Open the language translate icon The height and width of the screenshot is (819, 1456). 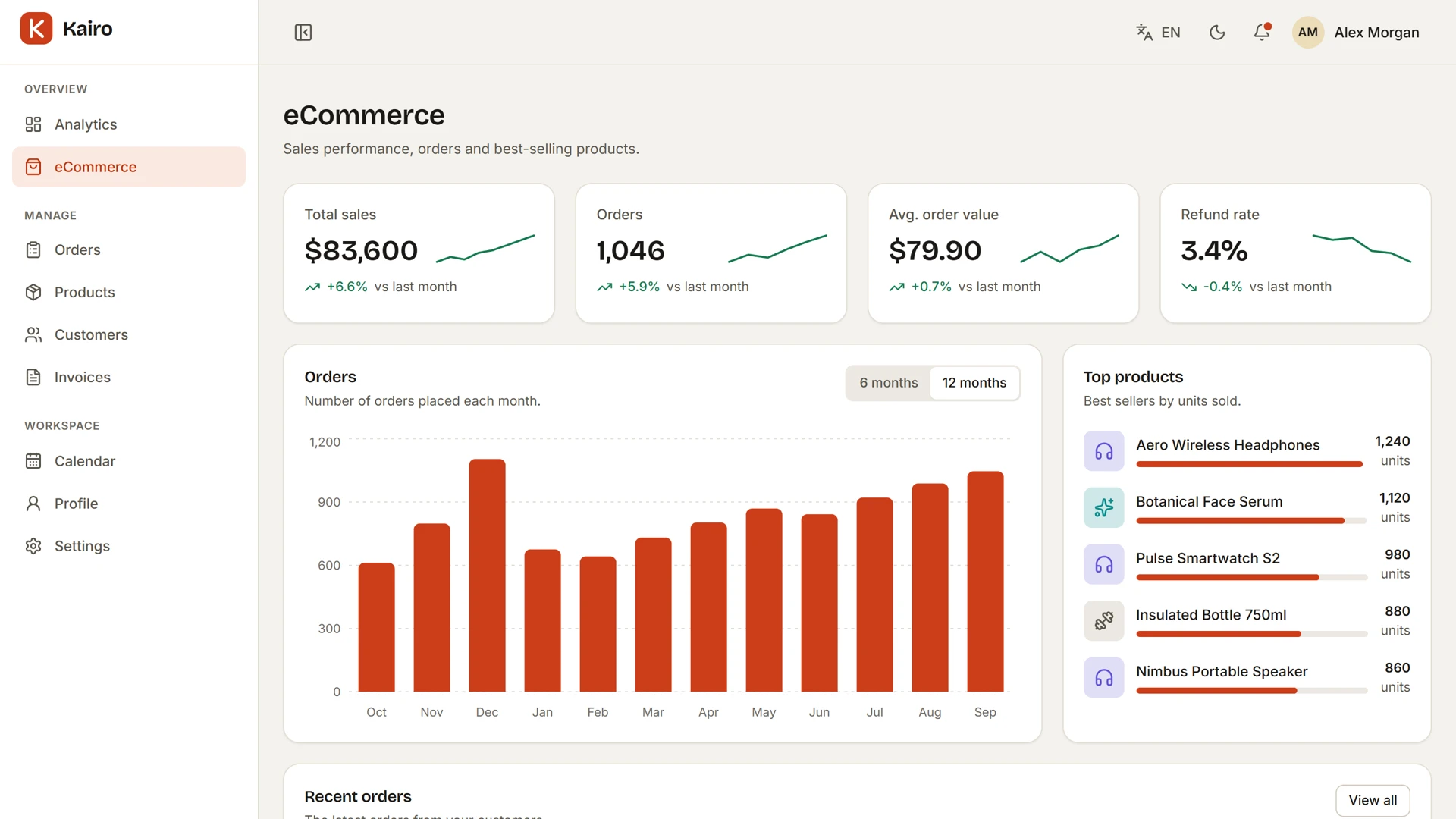click(x=1144, y=33)
